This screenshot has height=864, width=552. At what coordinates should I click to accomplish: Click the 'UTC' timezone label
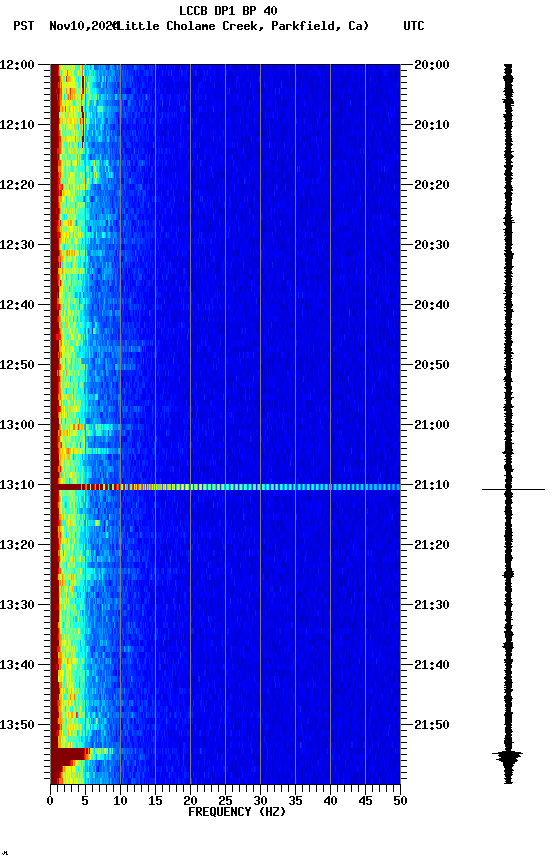414,26
